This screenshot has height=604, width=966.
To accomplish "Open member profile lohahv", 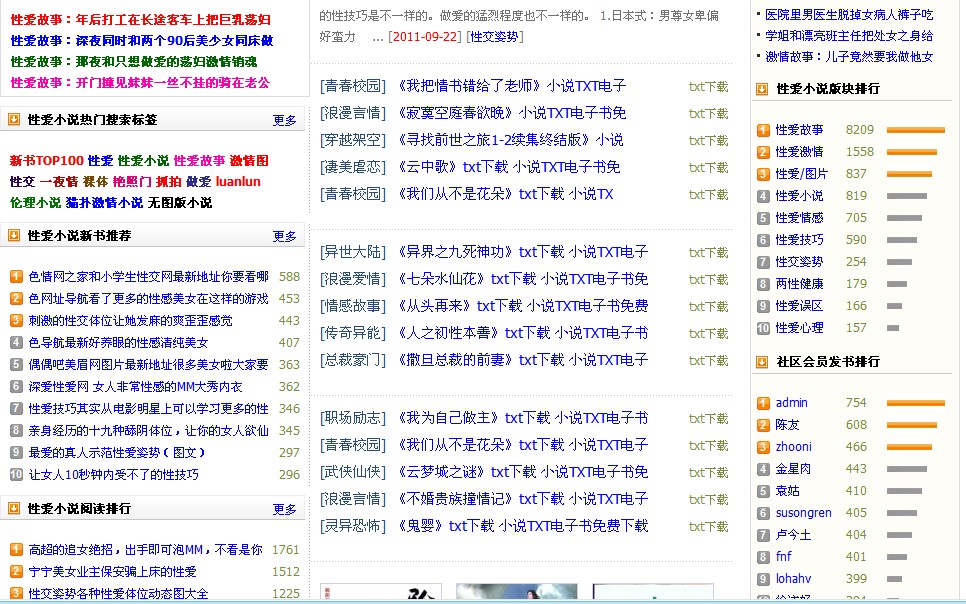I will [793, 579].
